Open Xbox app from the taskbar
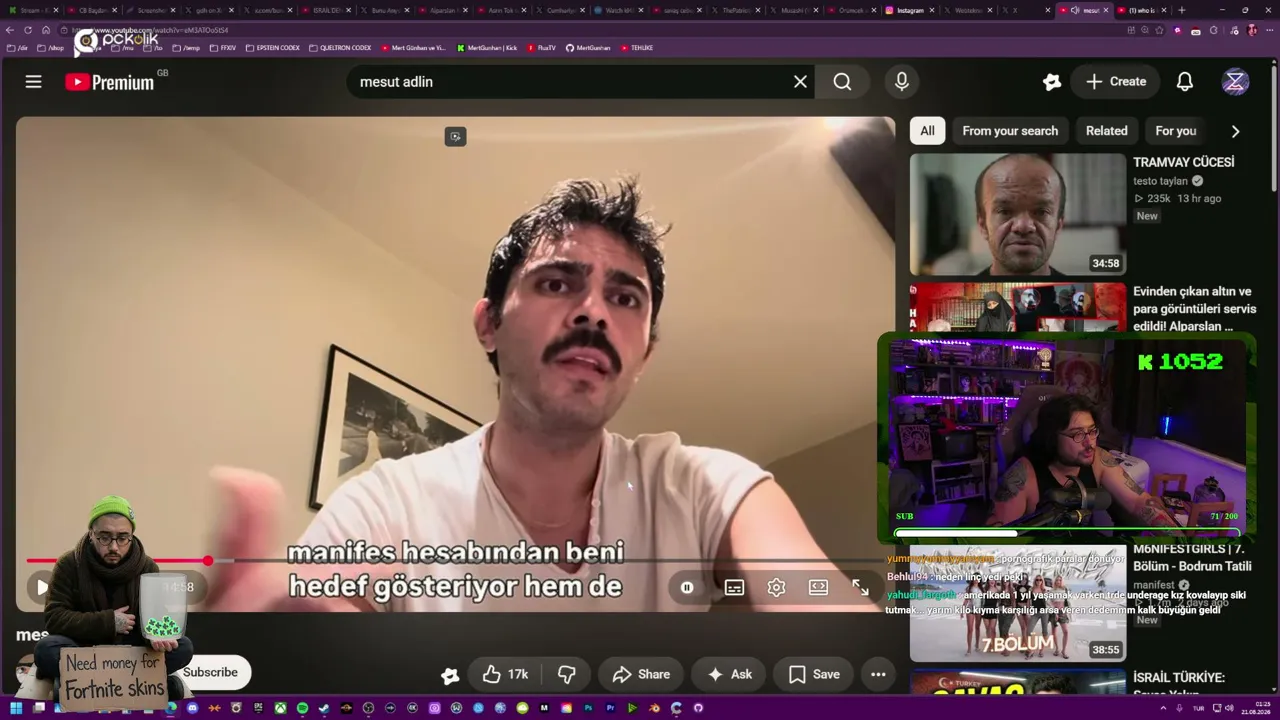This screenshot has height=720, width=1280. 280,708
